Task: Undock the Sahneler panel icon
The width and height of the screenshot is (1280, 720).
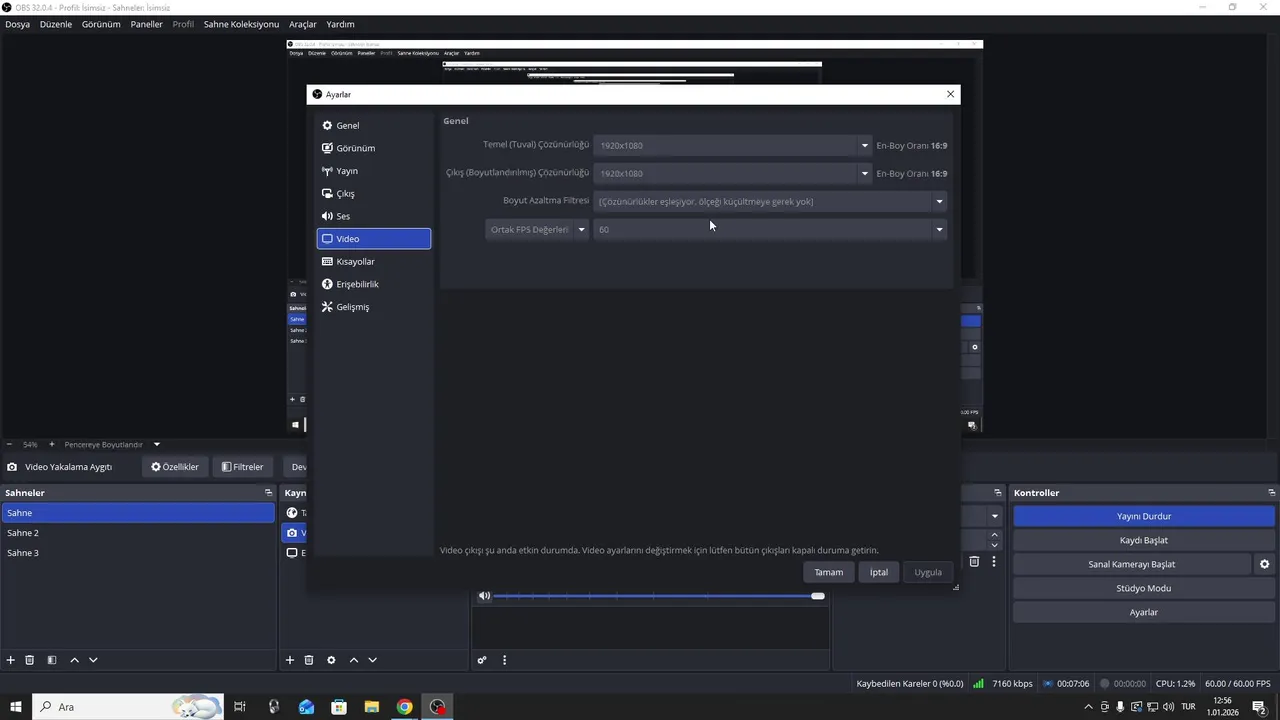Action: coord(268,493)
